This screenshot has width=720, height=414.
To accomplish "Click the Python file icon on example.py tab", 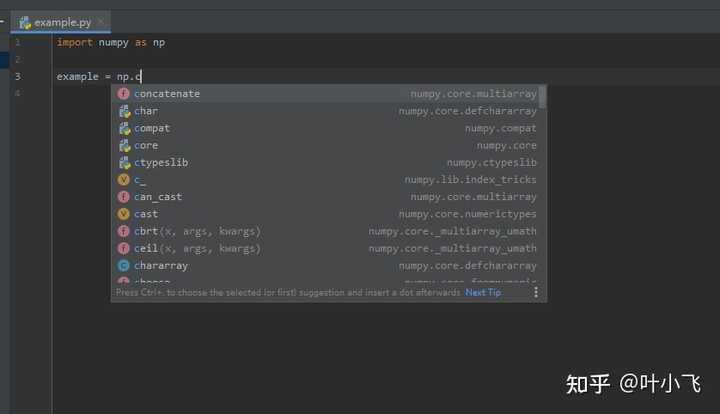I will pyautogui.click(x=25, y=22).
